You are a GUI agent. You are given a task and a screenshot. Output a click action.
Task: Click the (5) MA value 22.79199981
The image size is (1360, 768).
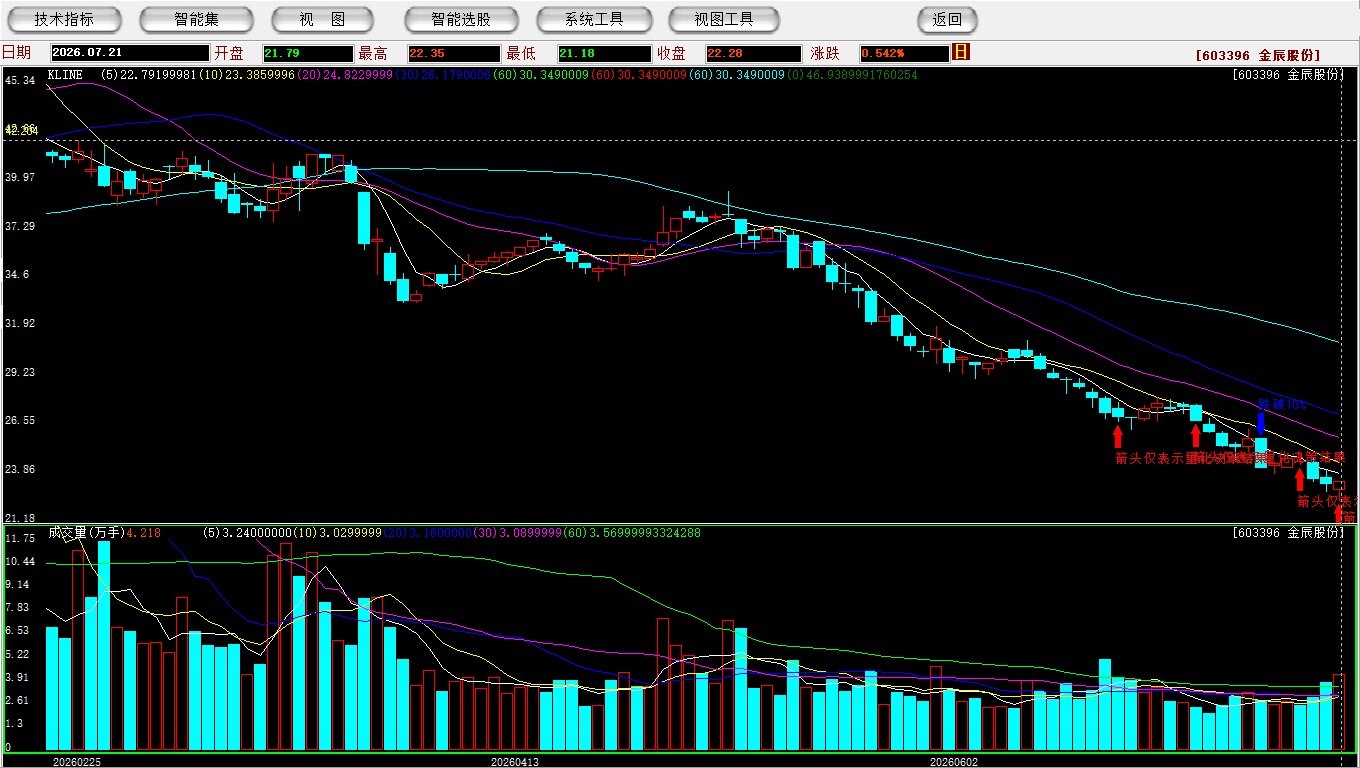coord(148,75)
